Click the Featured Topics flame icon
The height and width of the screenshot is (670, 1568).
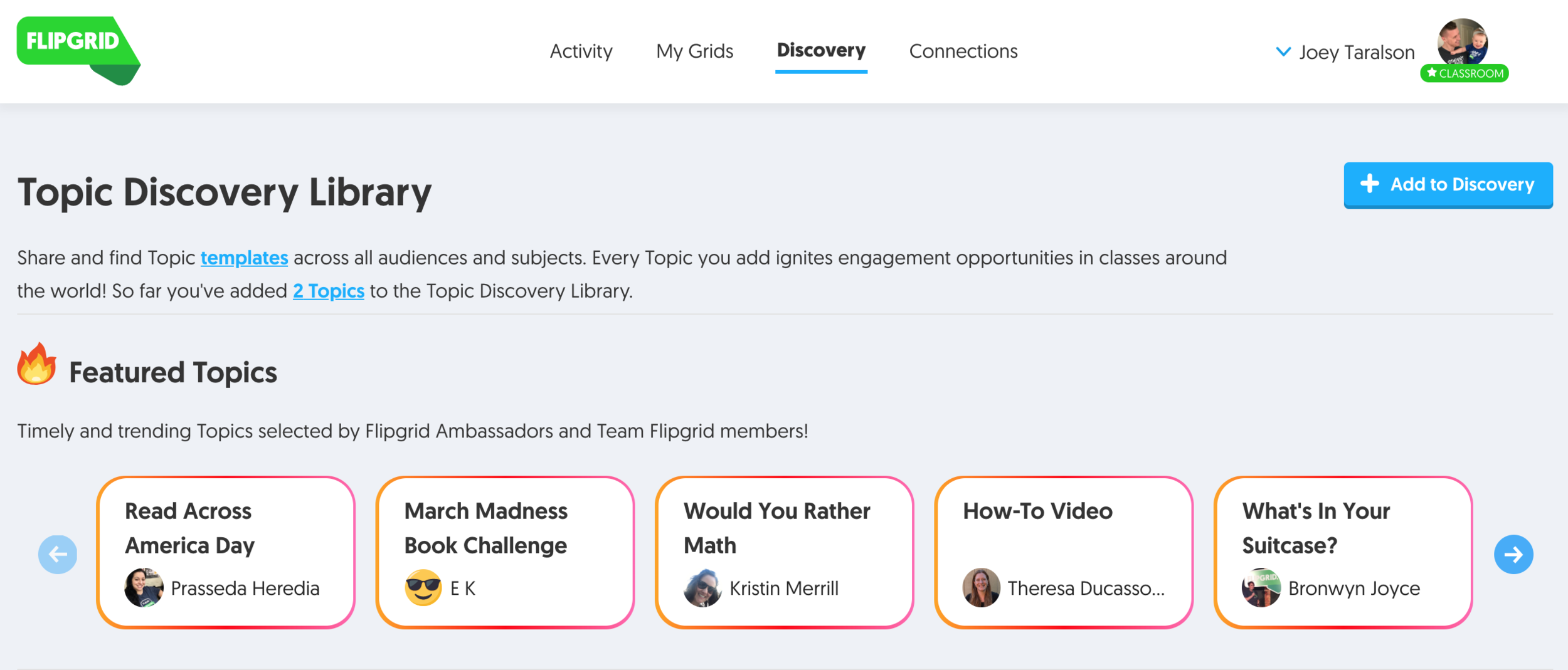[x=36, y=364]
